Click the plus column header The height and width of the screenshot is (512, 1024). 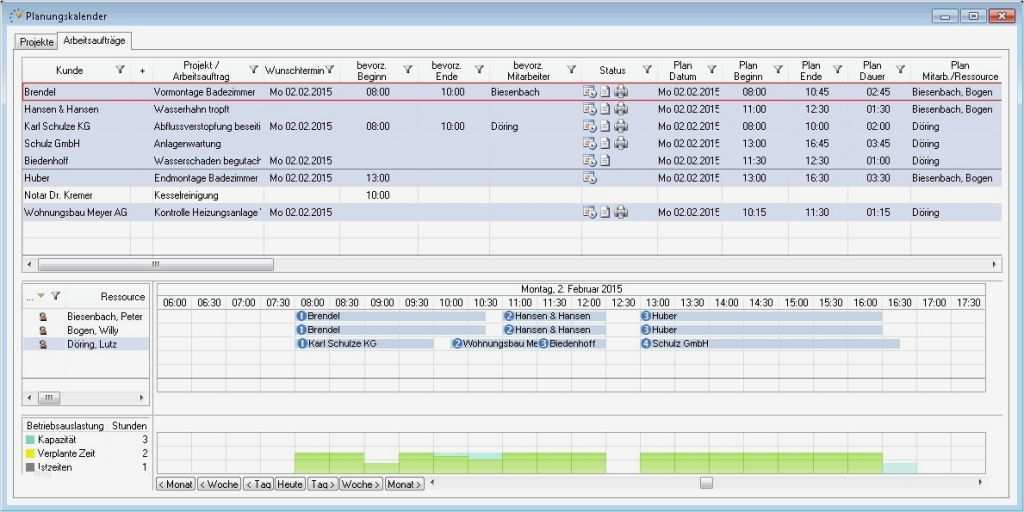click(142, 70)
